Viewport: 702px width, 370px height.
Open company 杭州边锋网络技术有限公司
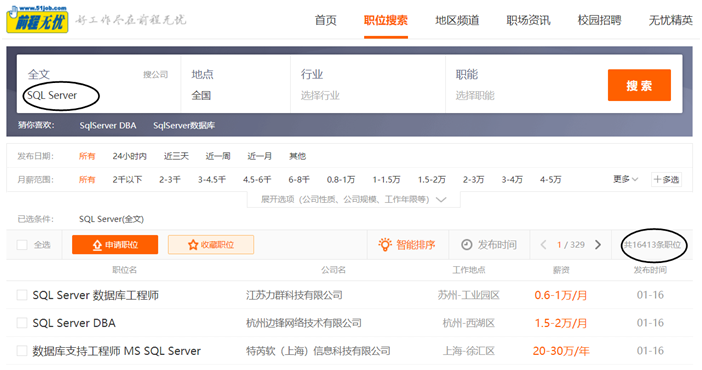pos(304,323)
